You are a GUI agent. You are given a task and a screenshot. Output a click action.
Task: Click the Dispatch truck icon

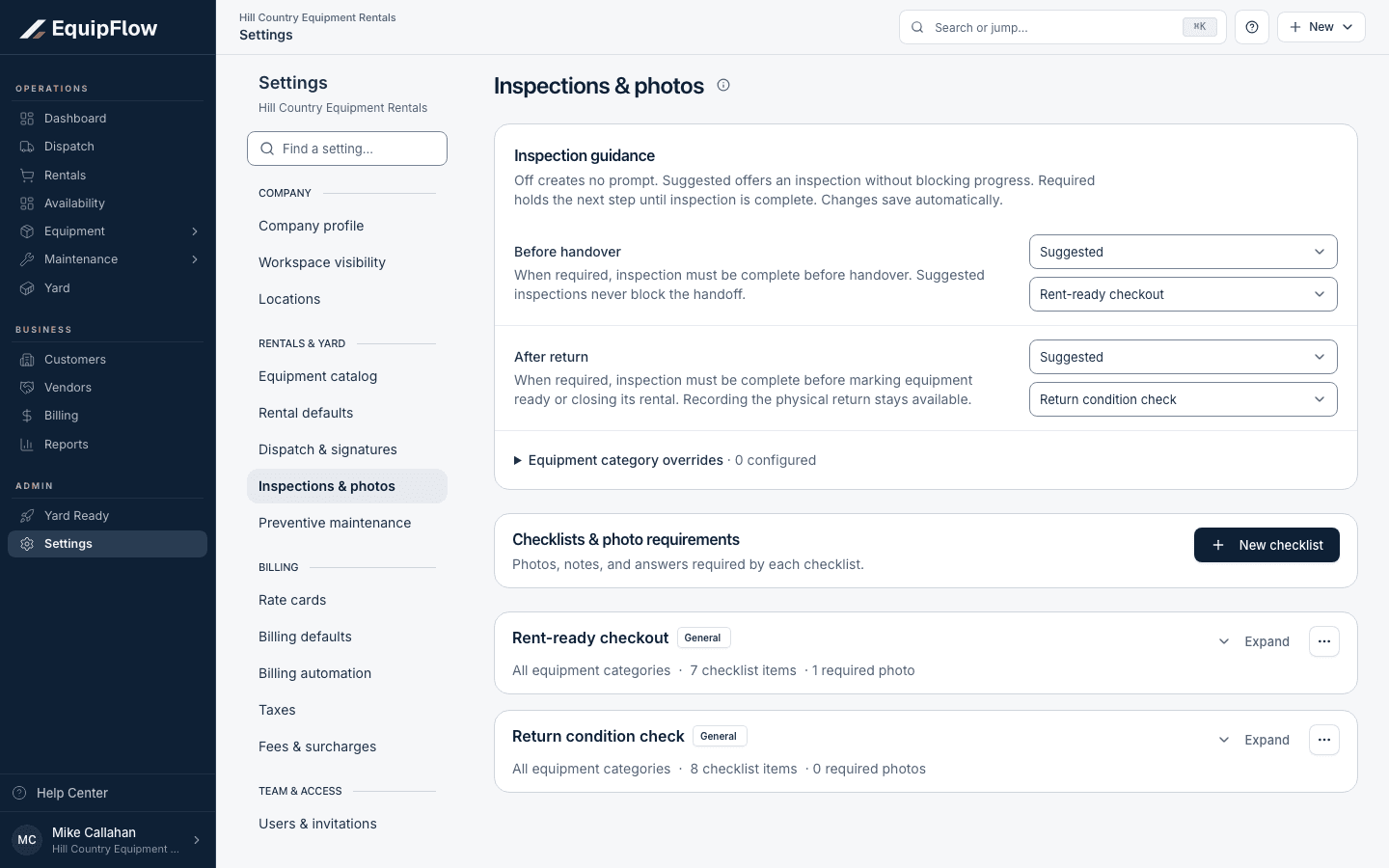coord(27,147)
